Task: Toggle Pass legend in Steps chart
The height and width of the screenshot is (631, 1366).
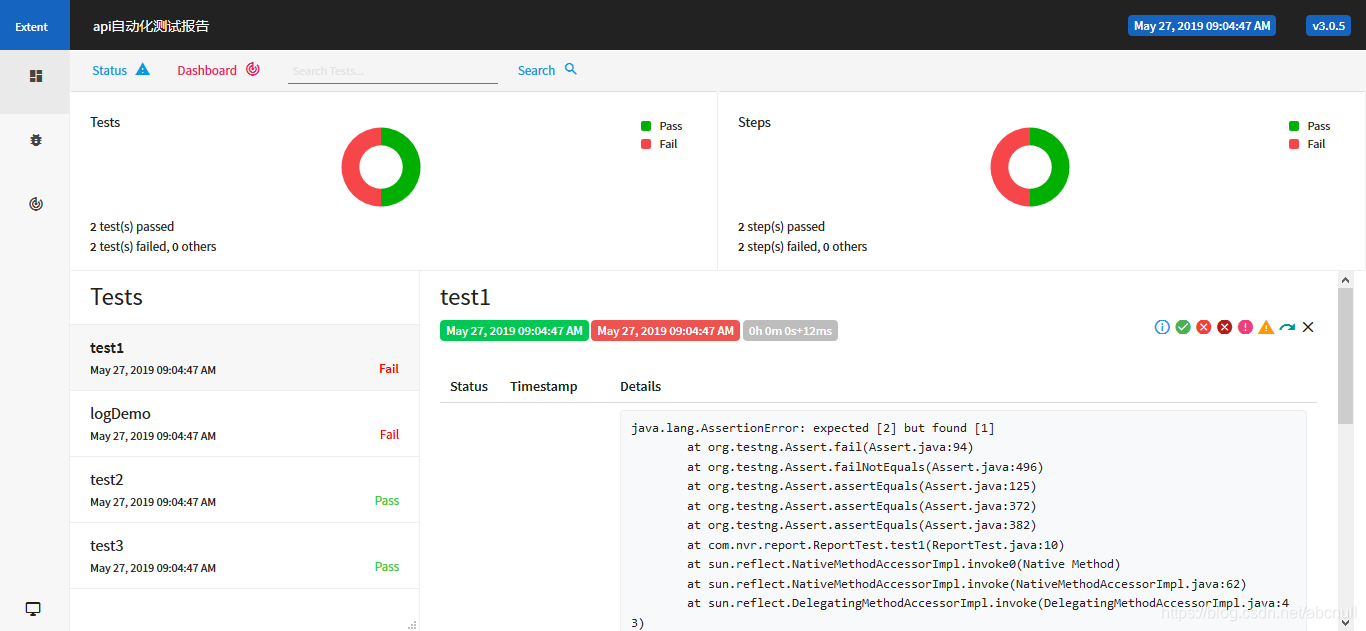Action: pyautogui.click(x=1310, y=126)
